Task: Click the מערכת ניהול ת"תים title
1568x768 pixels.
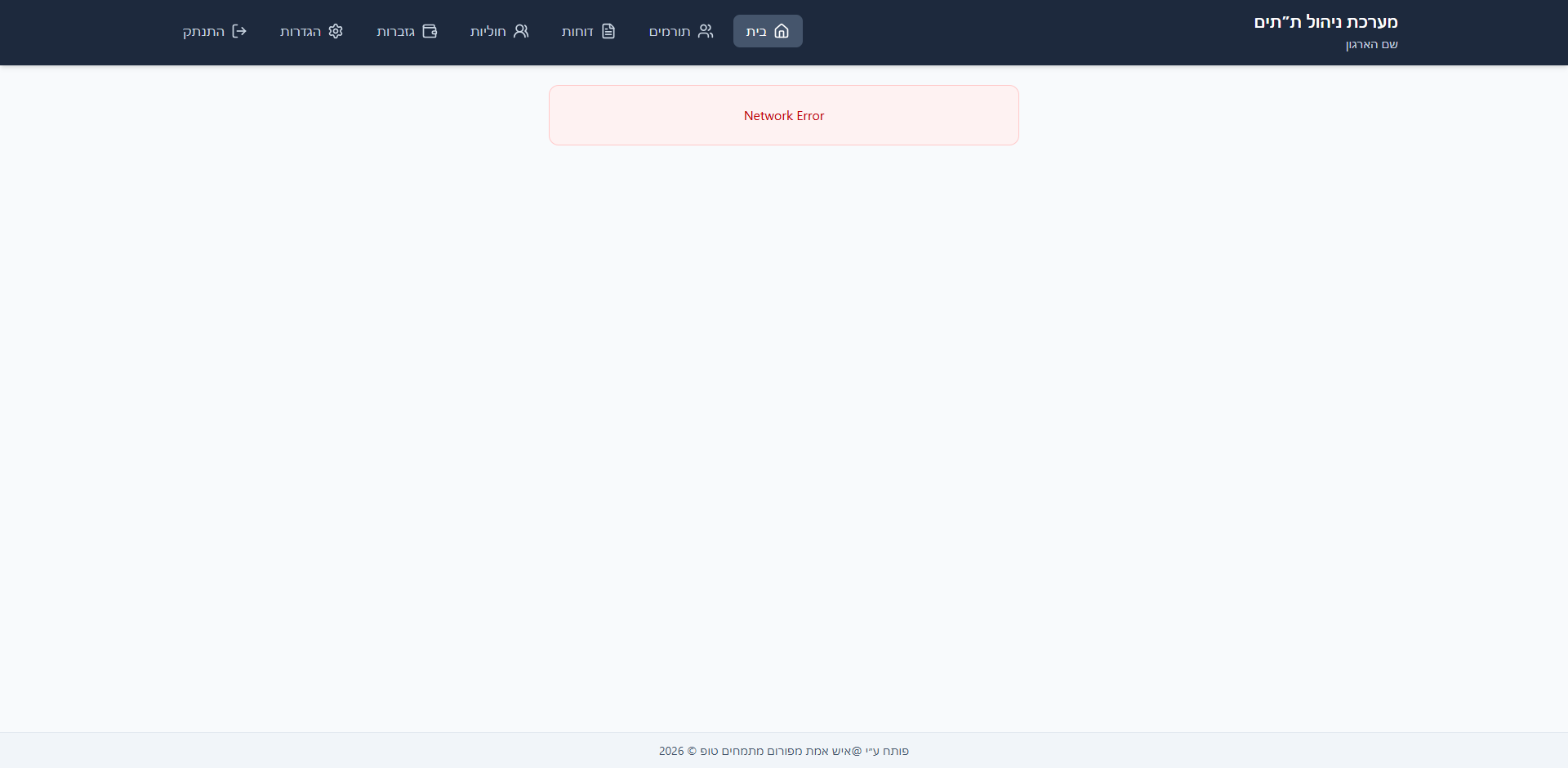Action: 1325,21
